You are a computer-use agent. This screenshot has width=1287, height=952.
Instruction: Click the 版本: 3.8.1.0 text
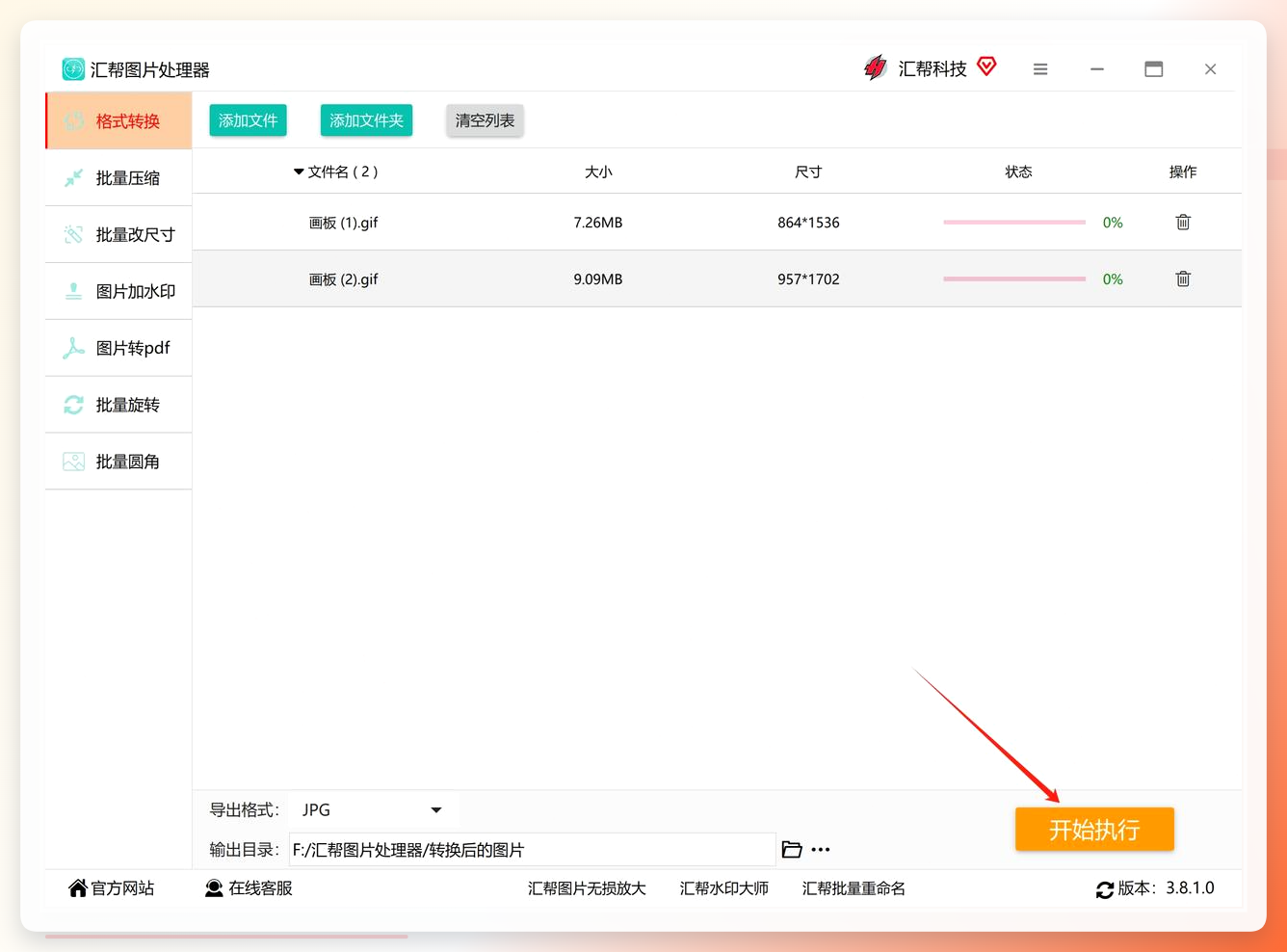click(x=1167, y=888)
